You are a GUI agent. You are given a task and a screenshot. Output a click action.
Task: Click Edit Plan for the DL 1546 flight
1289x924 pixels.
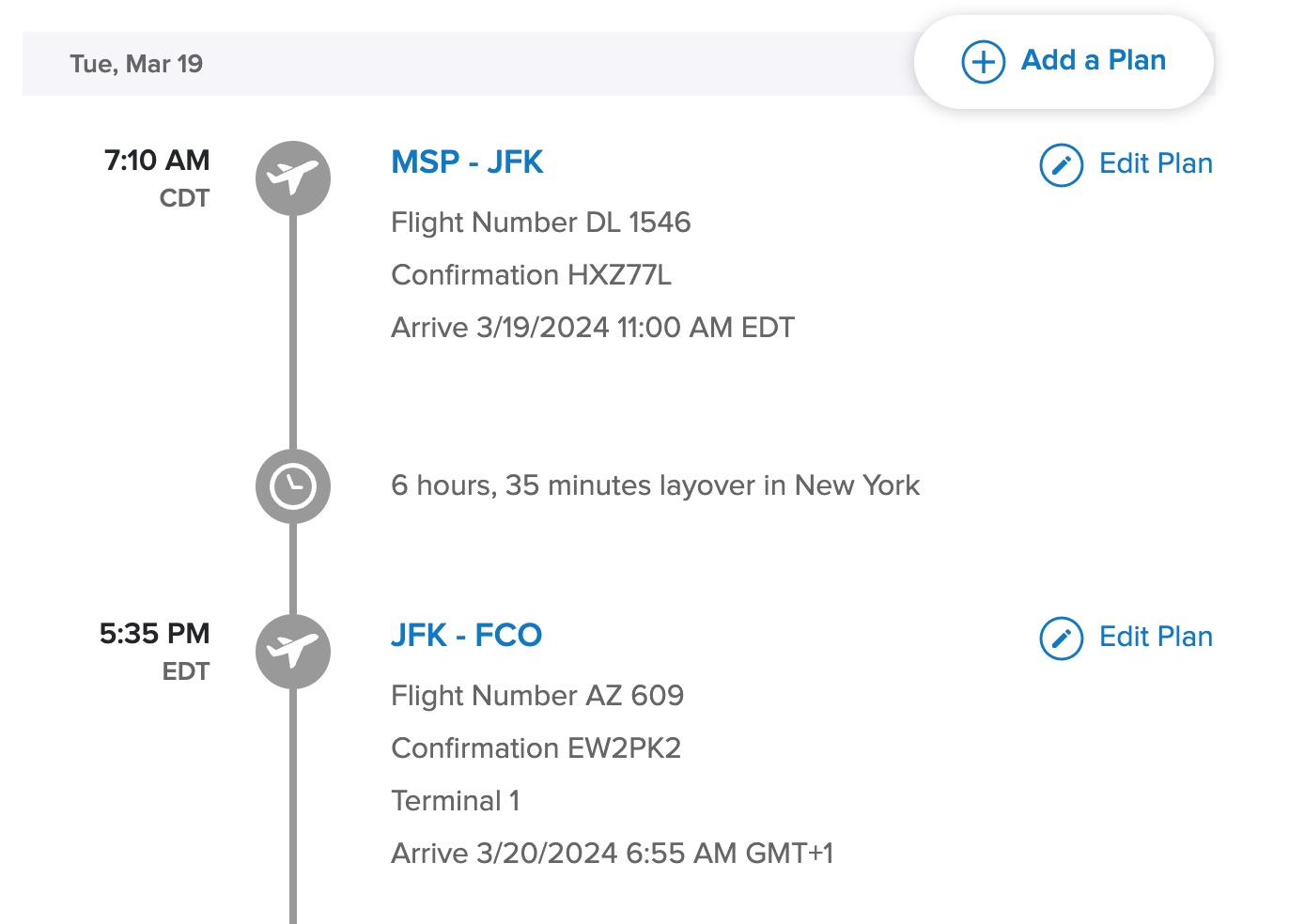coord(1156,163)
